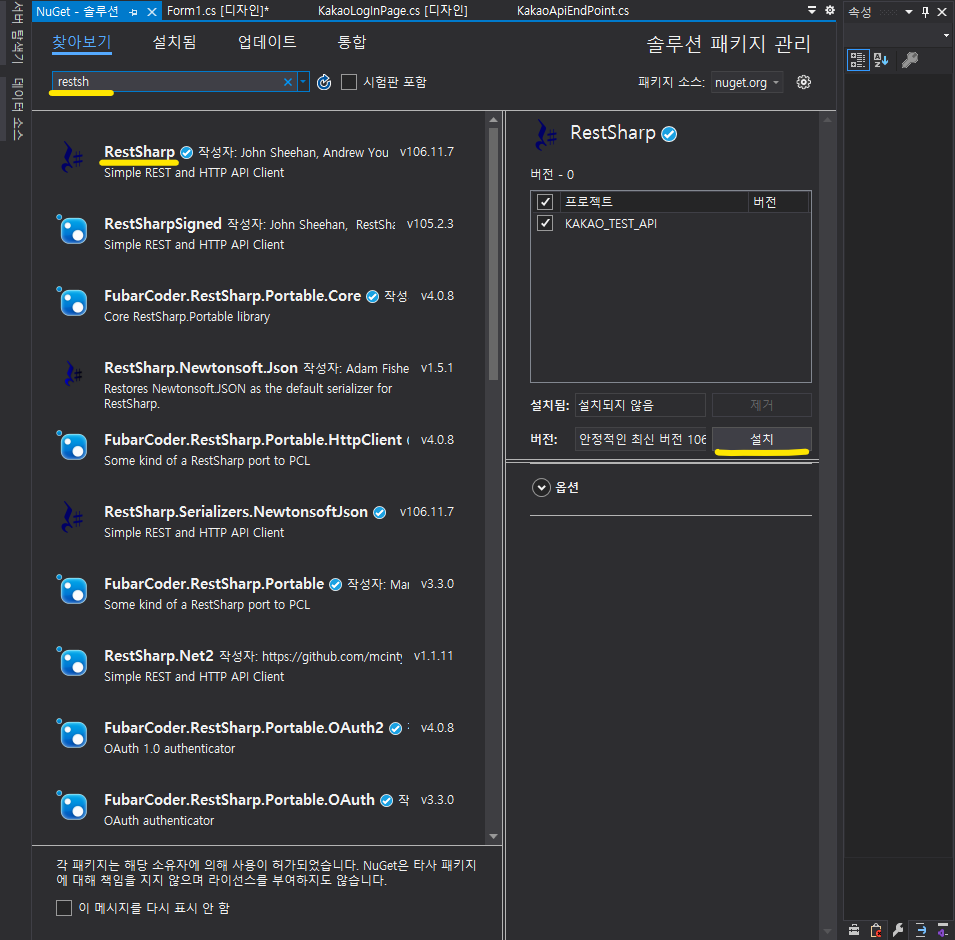Uncheck the KAKAO_TEST_API project checkbox
955x940 pixels.
544,223
